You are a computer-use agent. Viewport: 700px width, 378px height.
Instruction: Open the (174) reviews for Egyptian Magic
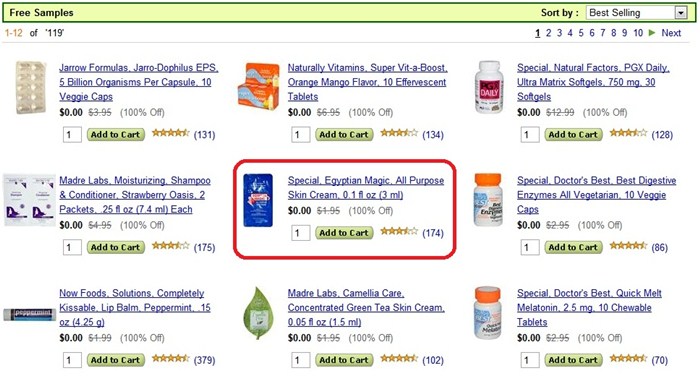coord(433,233)
